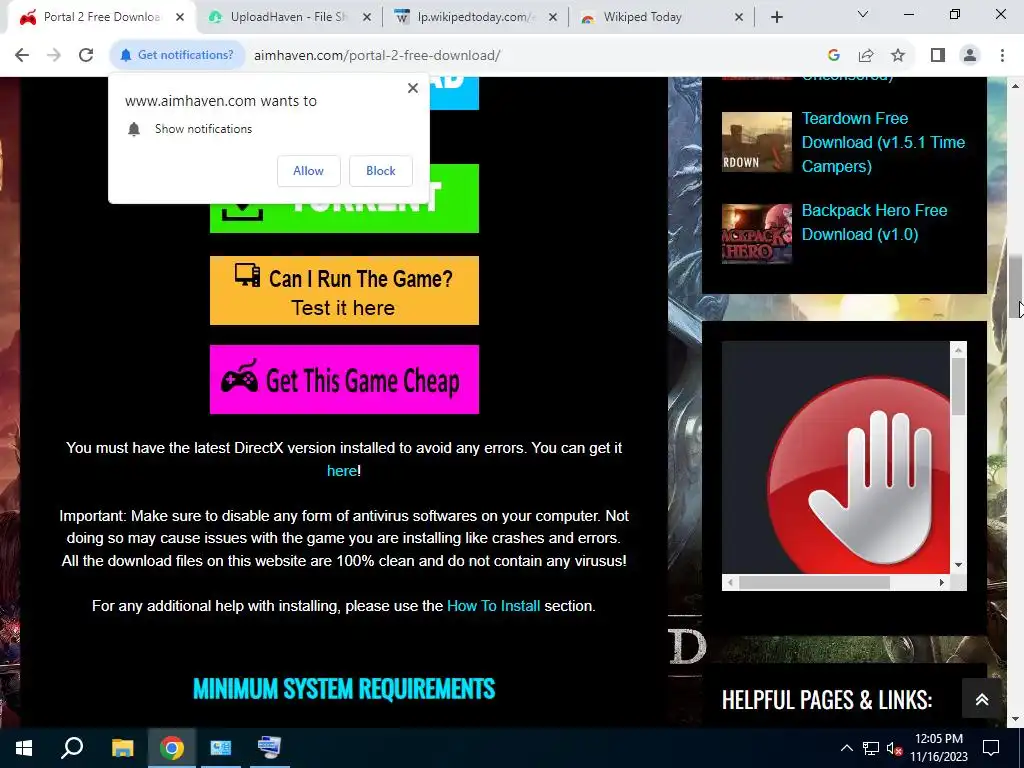Viewport: 1024px width, 768px height.
Task: Click the share page icon
Action: (x=866, y=56)
